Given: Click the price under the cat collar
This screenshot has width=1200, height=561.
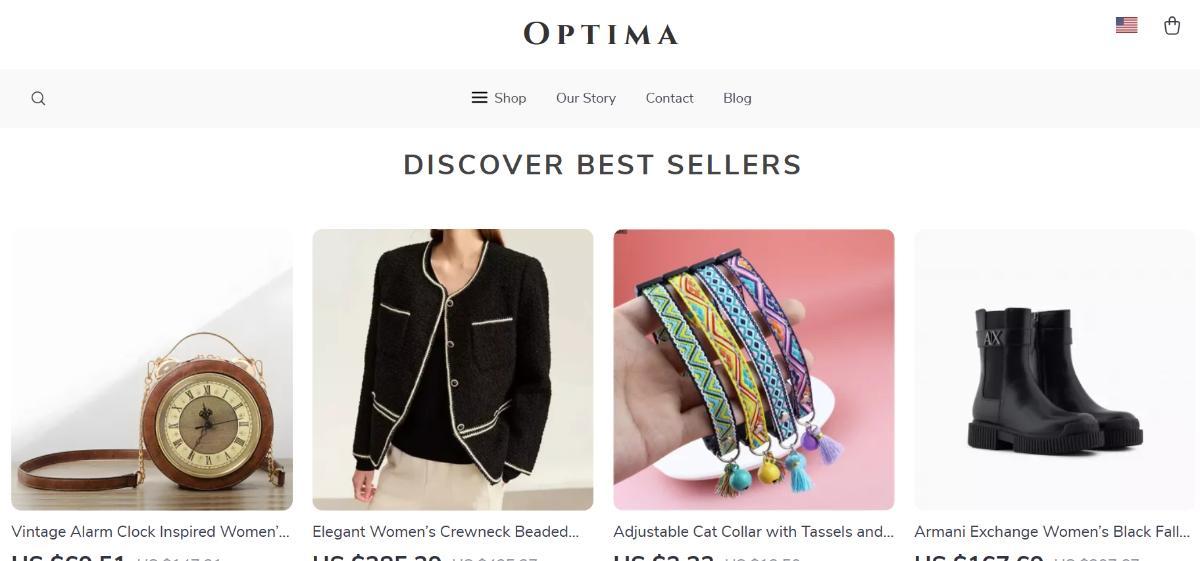Looking at the screenshot, I should click(x=663, y=556).
